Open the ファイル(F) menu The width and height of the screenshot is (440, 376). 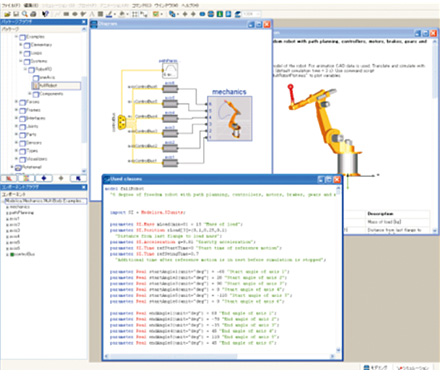[11, 5]
